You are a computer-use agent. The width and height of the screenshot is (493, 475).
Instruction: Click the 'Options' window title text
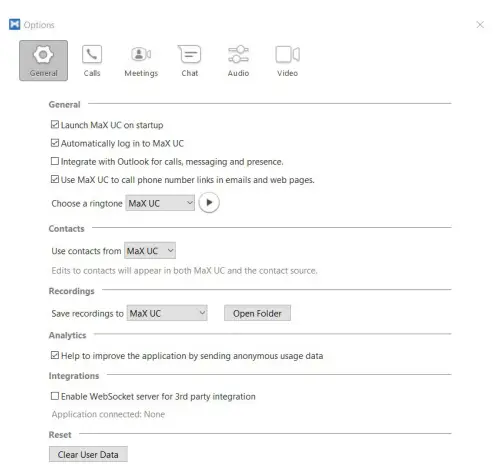(x=39, y=25)
